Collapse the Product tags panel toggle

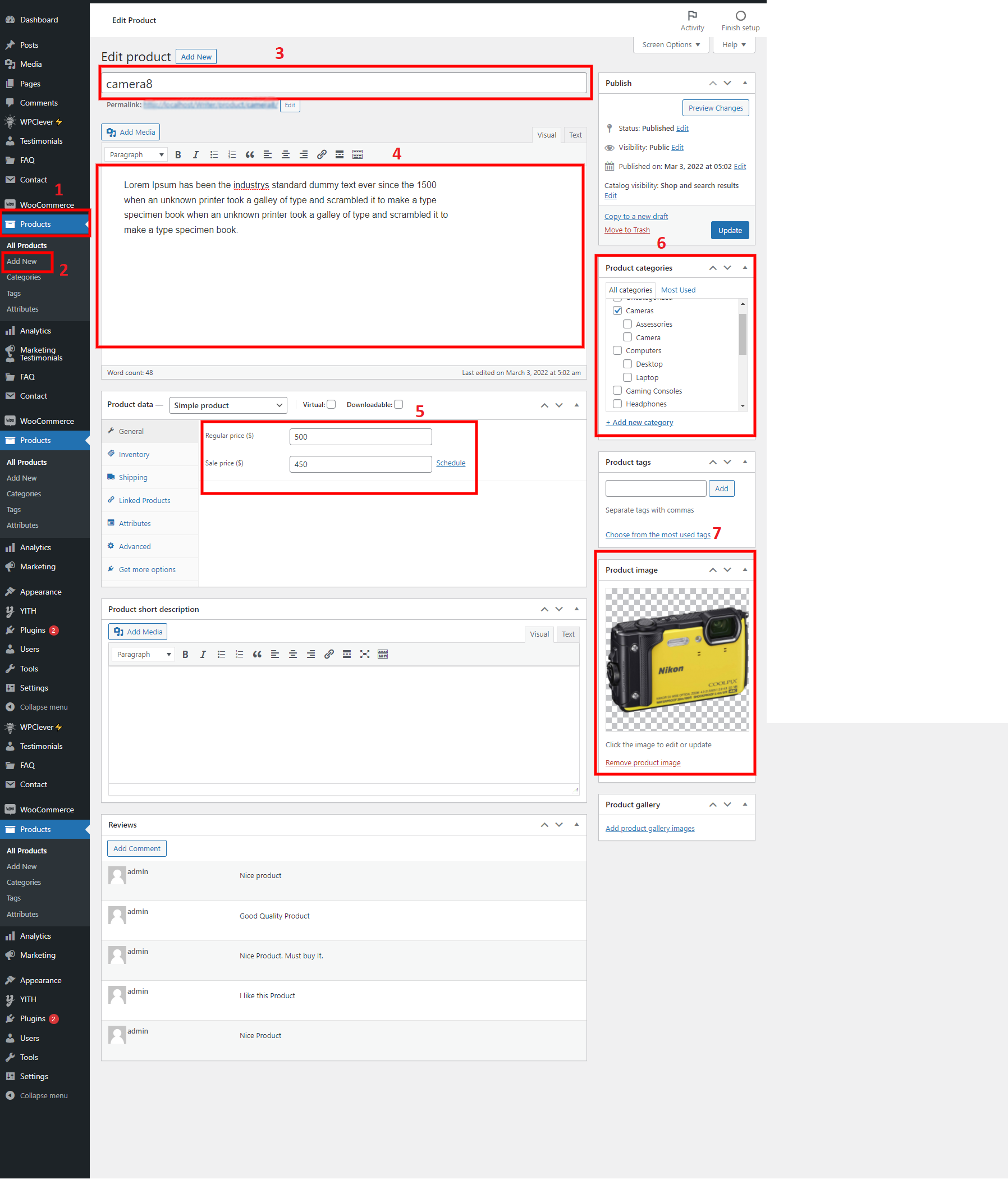point(745,462)
